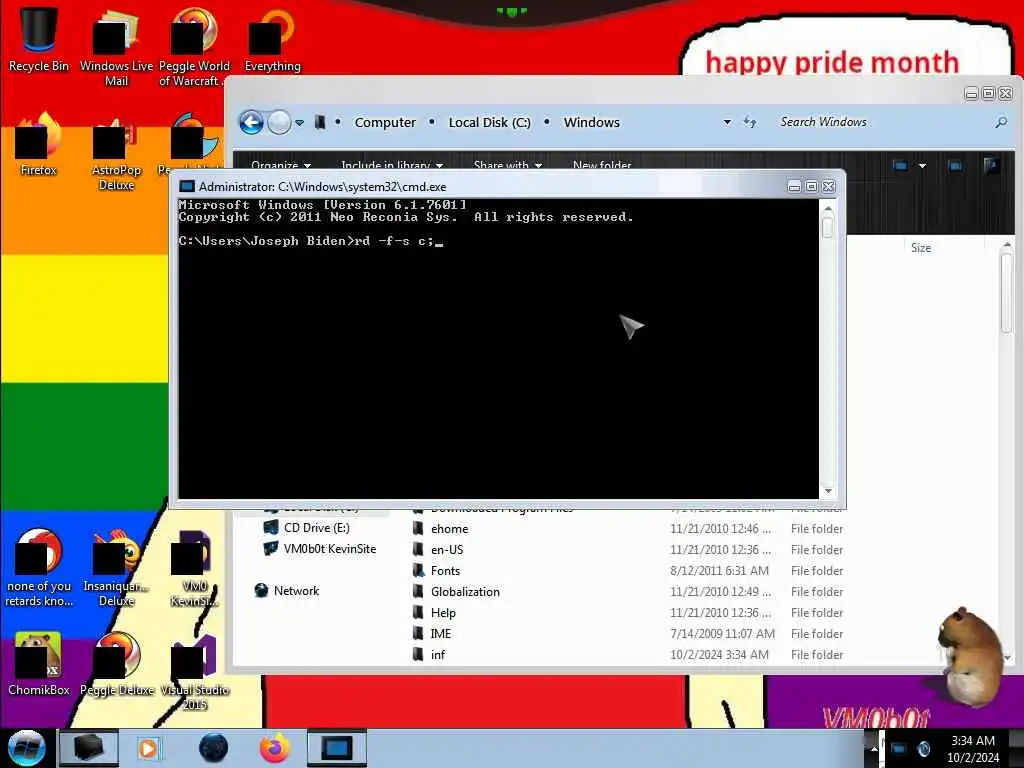
Task: Open the VM0 KevinSi... desktop icon
Action: [194, 568]
